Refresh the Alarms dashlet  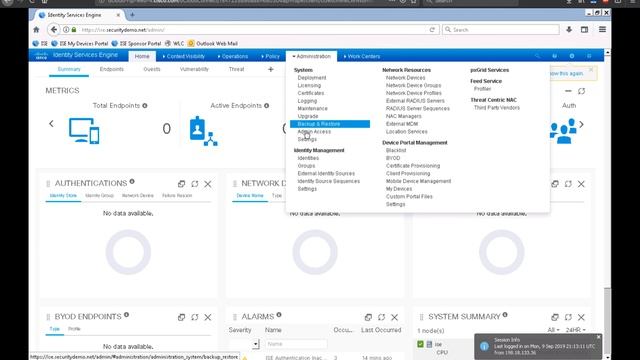tap(381, 317)
